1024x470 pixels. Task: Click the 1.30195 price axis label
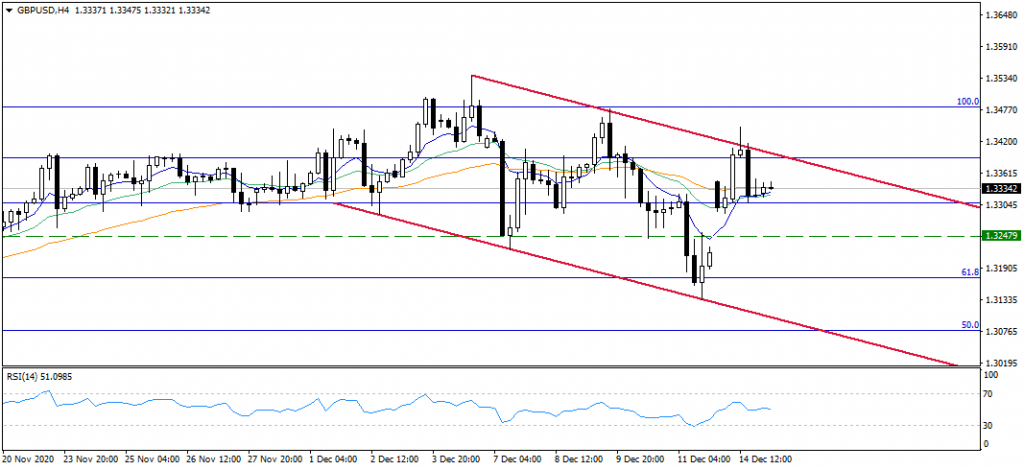pos(1001,363)
